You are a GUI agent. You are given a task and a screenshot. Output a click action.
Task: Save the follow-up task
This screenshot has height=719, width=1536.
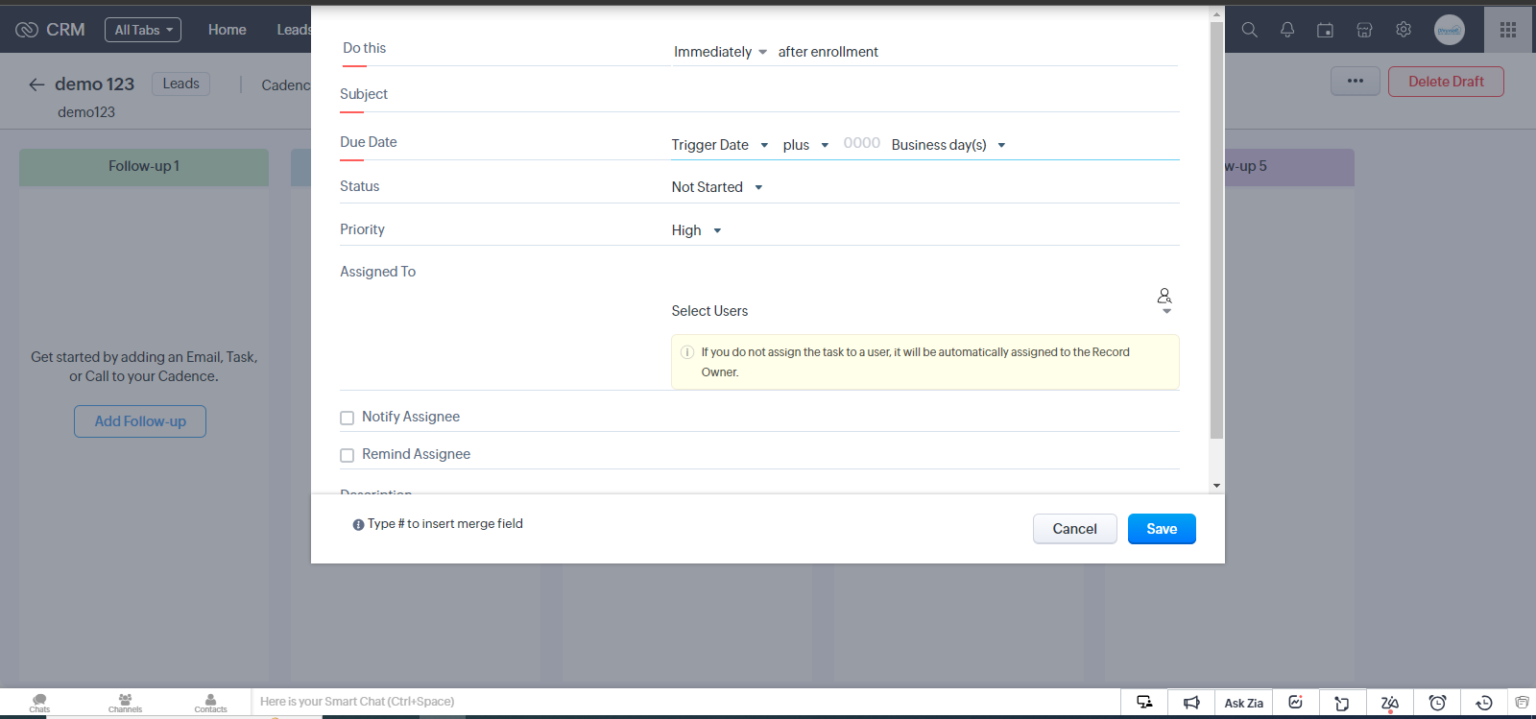click(x=1161, y=528)
